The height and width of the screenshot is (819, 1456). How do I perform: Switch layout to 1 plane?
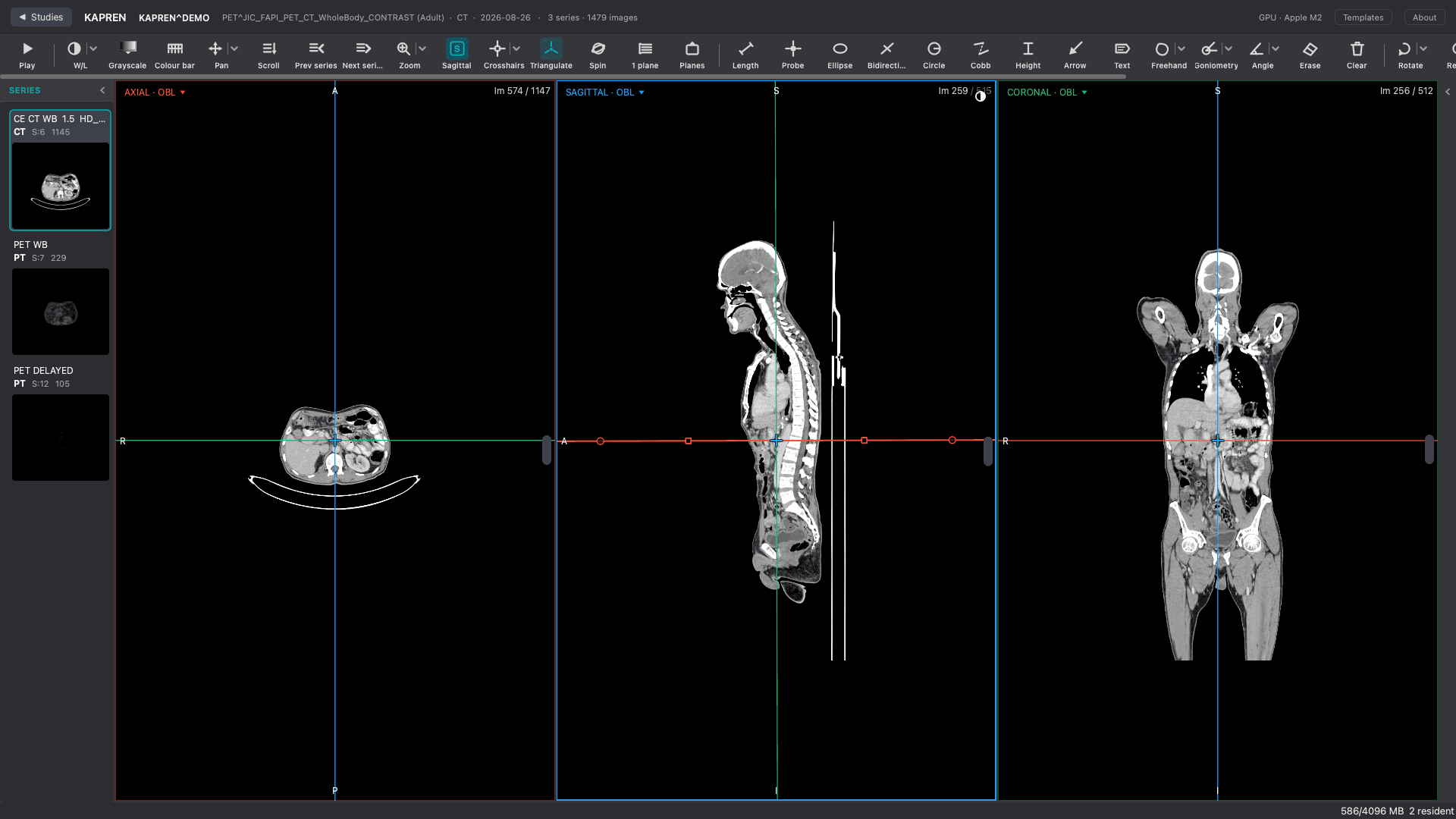pyautogui.click(x=645, y=55)
